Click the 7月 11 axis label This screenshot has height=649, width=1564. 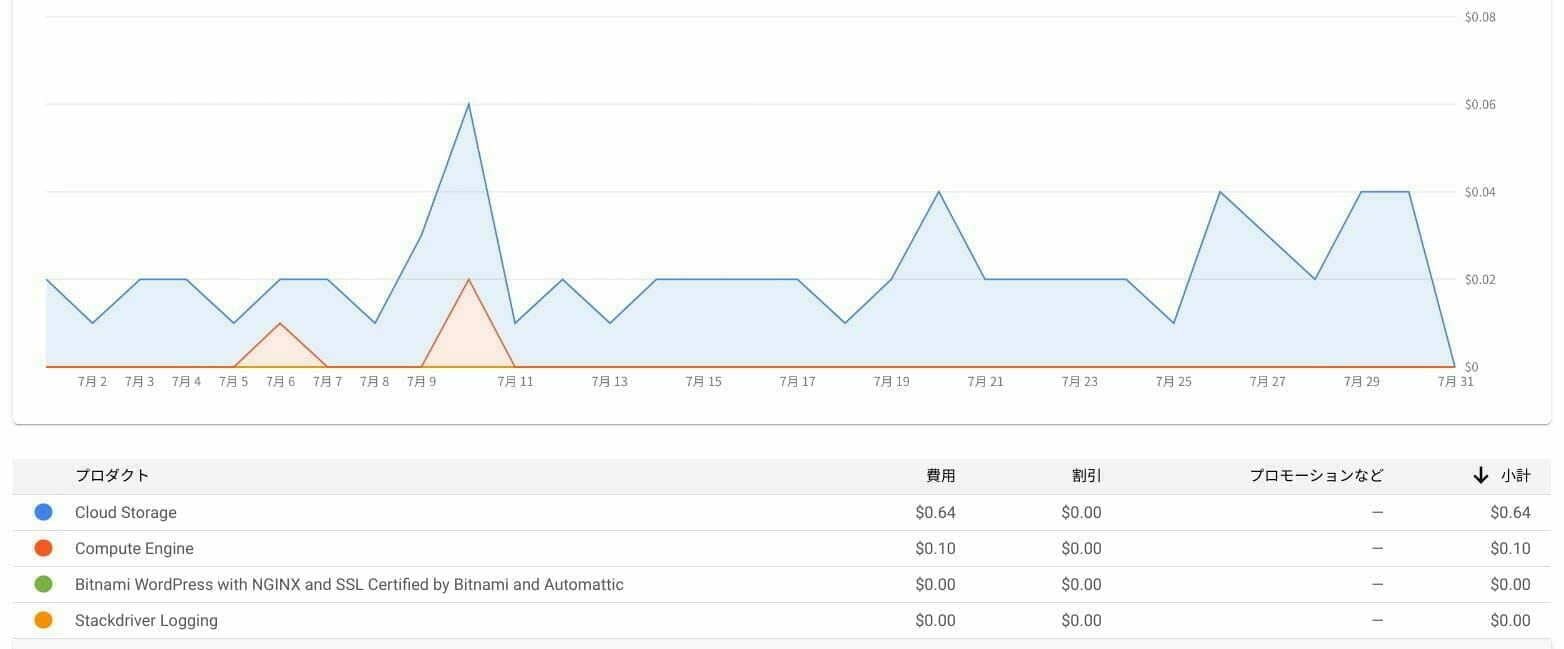click(515, 381)
